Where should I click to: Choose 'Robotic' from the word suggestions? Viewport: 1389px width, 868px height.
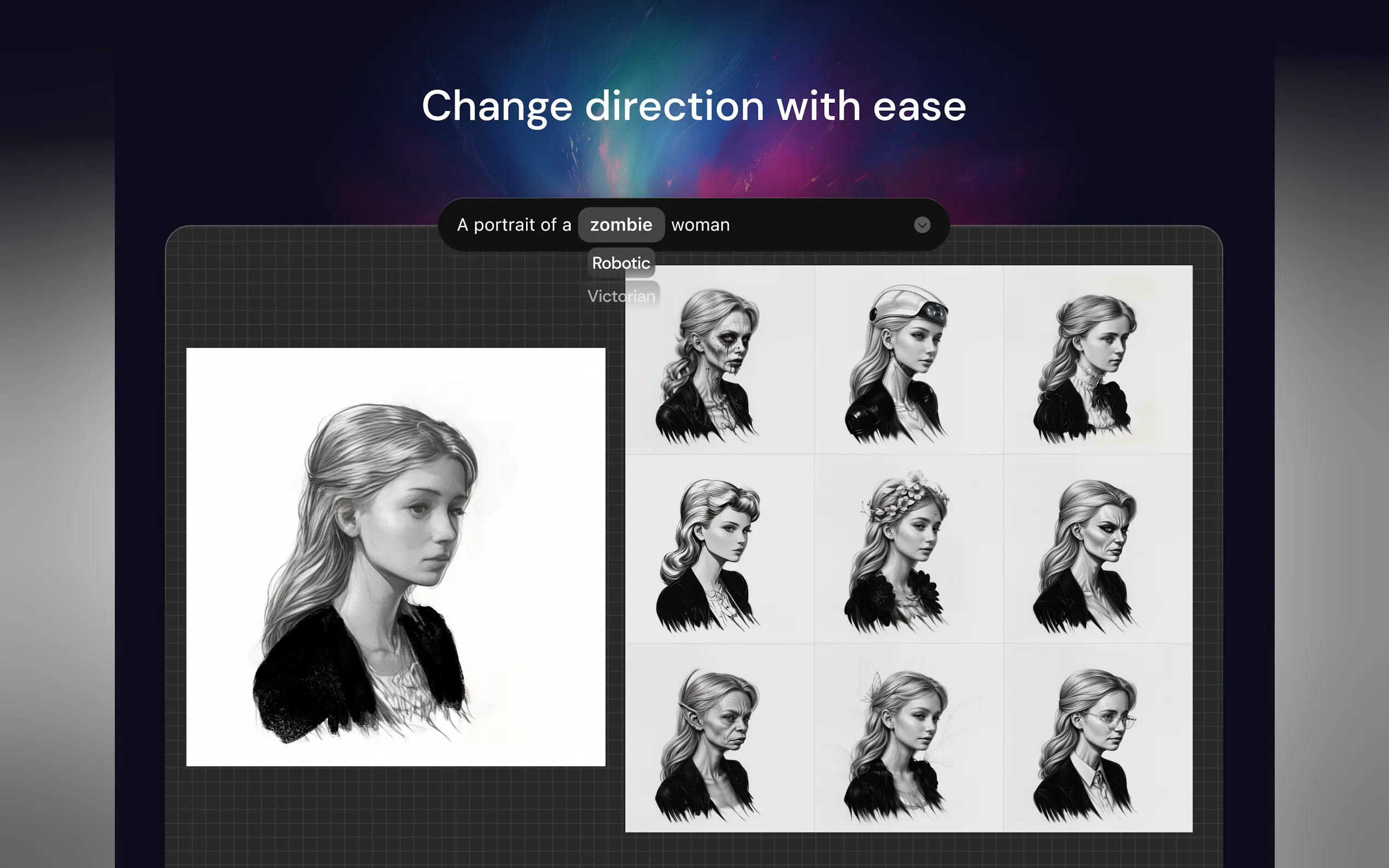tap(621, 263)
